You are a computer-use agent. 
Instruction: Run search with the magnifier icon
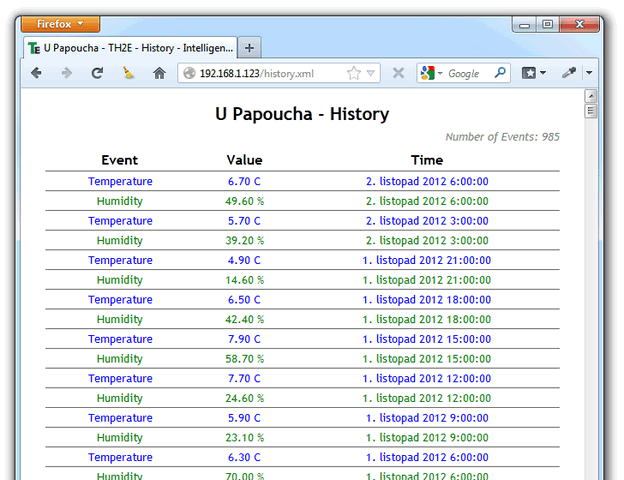point(500,73)
